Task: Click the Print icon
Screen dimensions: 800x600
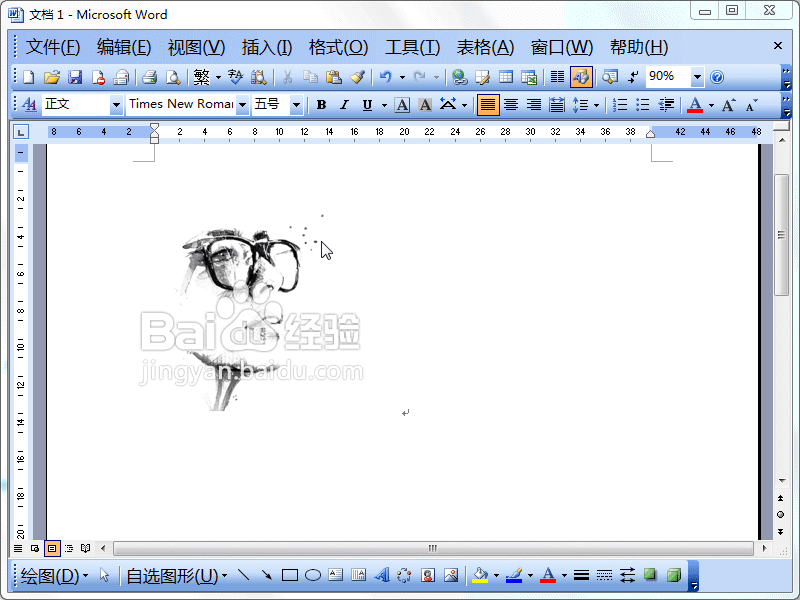Action: [149, 77]
